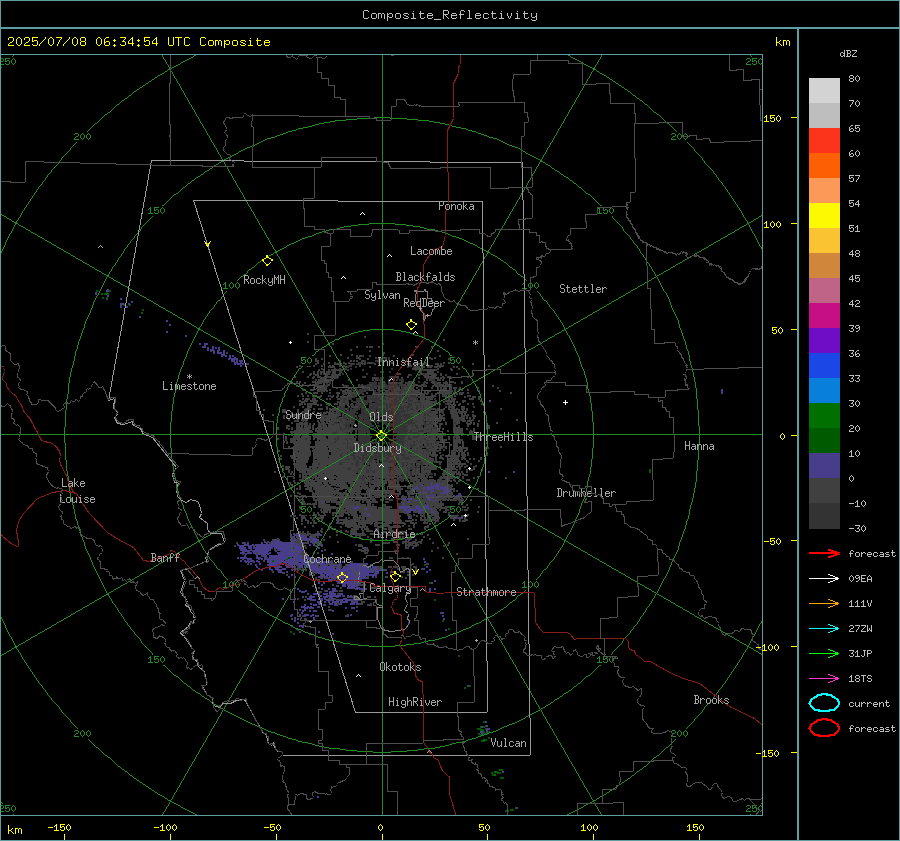Click the yellow diamond marker near Cochrane
The image size is (900, 841).
coord(342,577)
